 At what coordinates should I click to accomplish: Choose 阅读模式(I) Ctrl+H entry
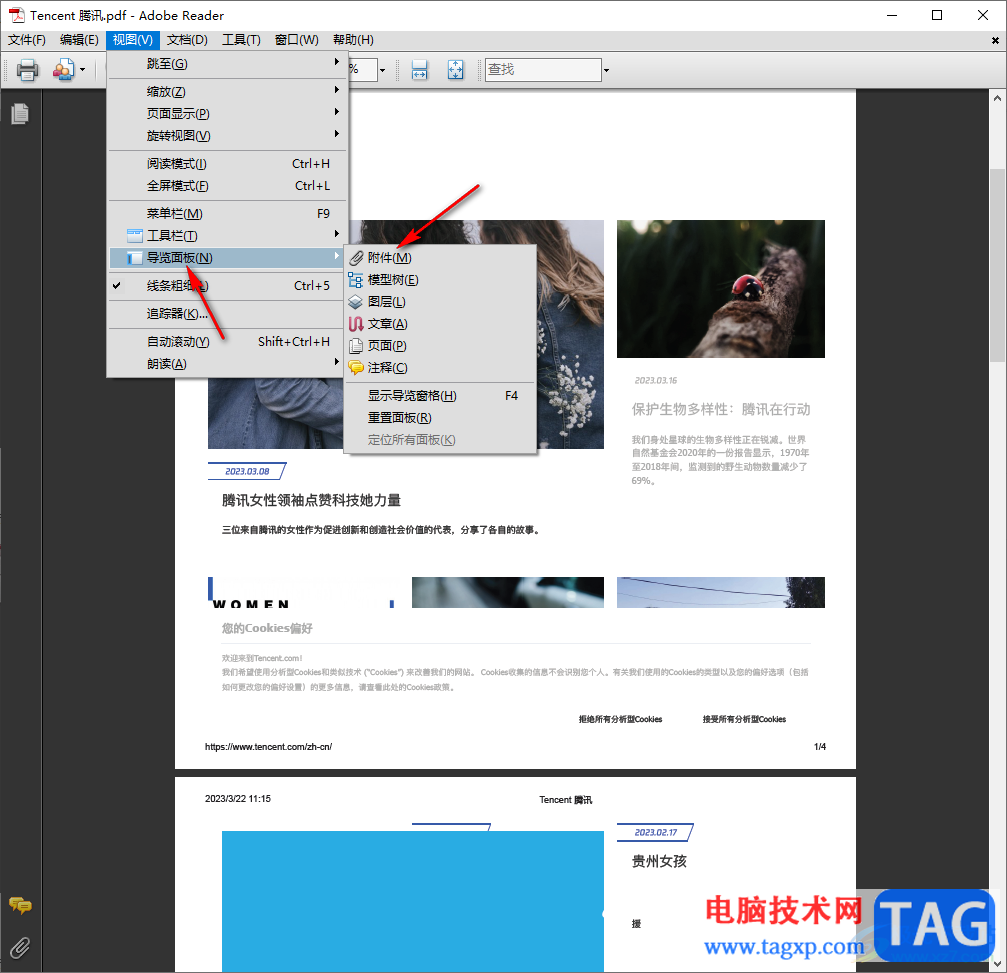click(228, 164)
